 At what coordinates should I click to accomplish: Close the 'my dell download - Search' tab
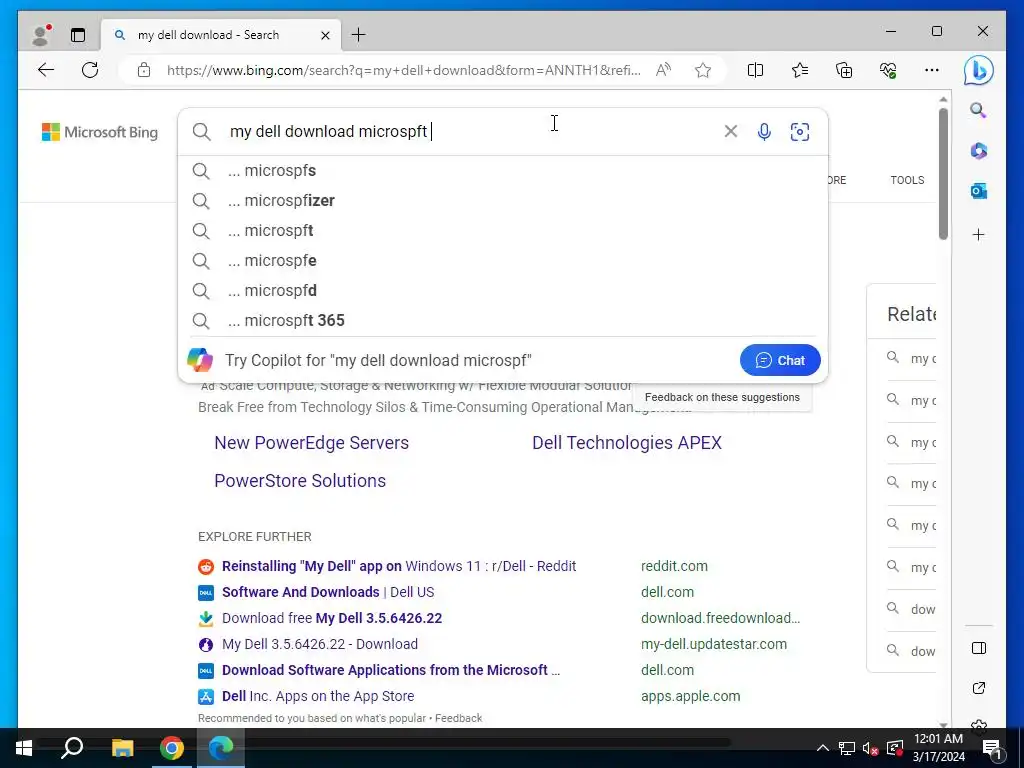pos(325,35)
